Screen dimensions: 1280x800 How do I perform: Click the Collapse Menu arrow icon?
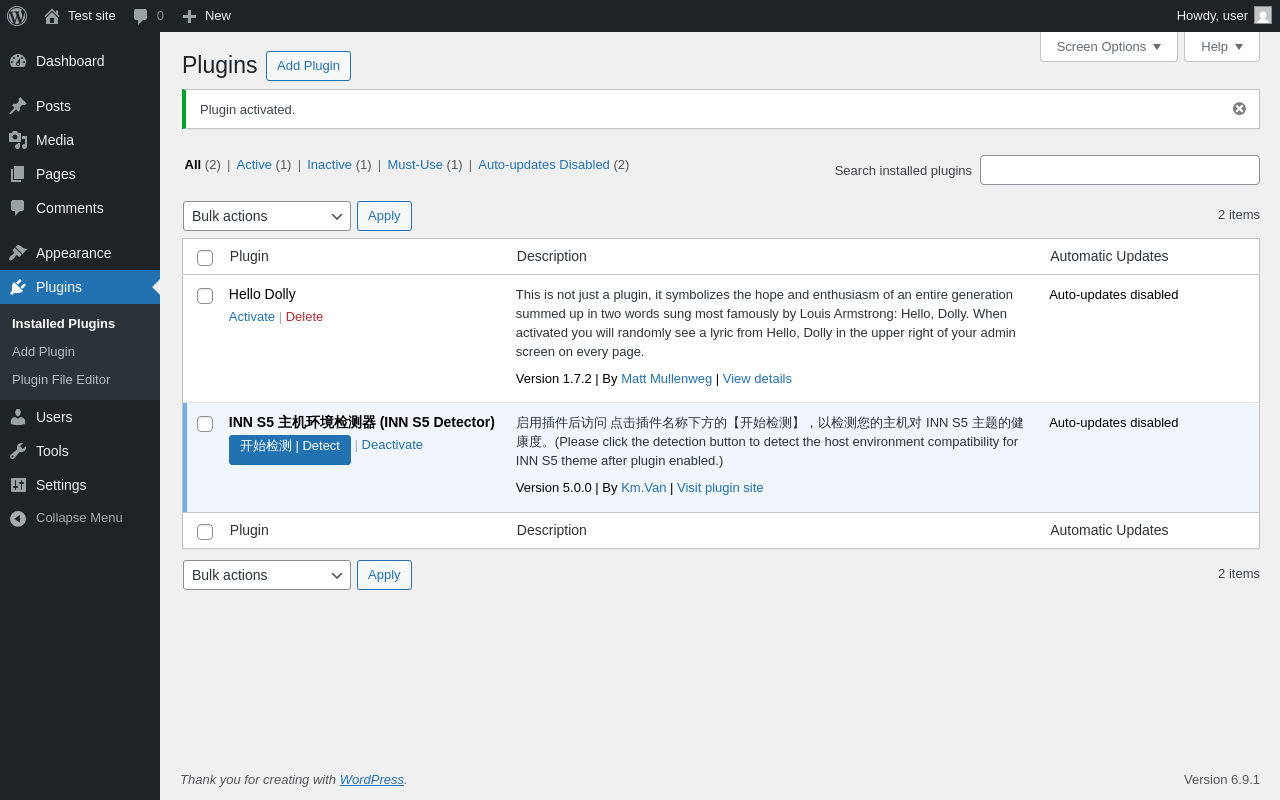(18, 518)
